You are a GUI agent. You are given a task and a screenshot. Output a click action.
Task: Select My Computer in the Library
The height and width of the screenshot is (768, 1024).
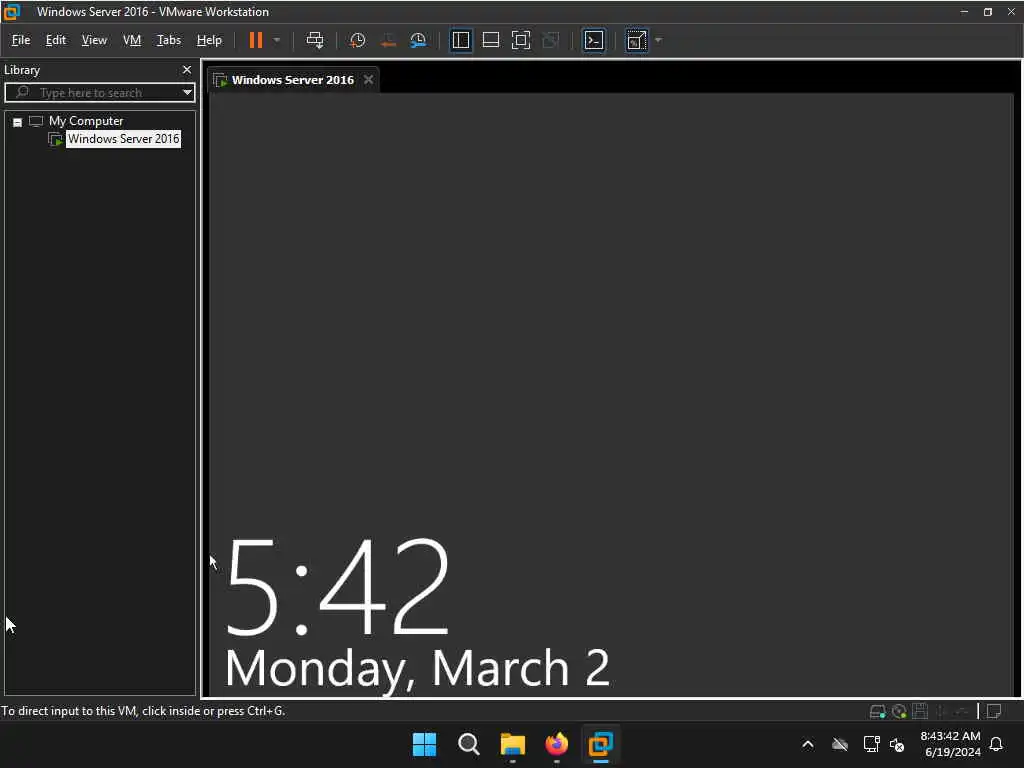pyautogui.click(x=86, y=121)
